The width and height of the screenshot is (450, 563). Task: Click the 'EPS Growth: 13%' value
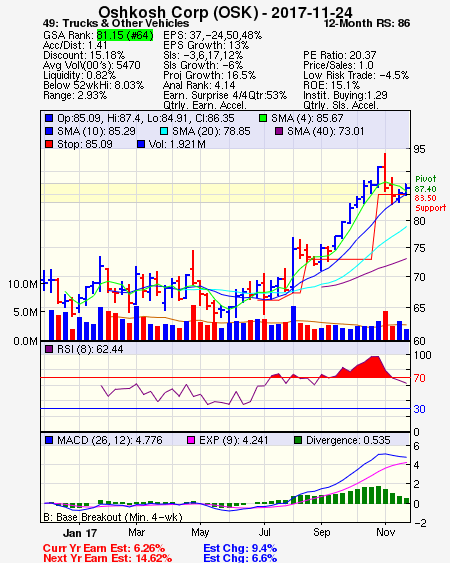point(206,45)
